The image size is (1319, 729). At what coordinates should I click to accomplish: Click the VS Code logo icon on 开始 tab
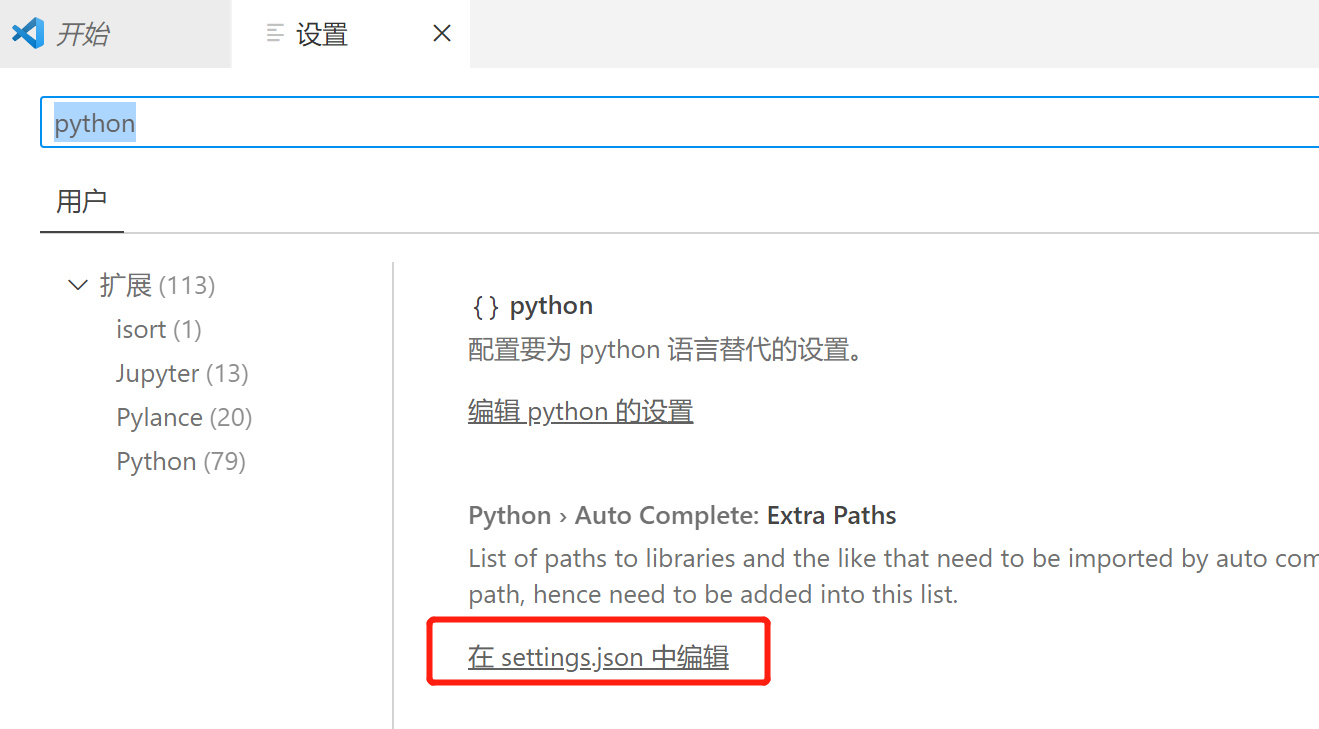(x=28, y=33)
